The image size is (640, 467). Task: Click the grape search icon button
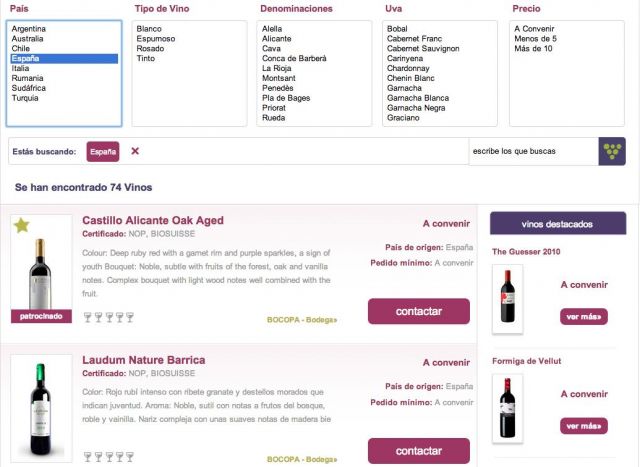[612, 151]
